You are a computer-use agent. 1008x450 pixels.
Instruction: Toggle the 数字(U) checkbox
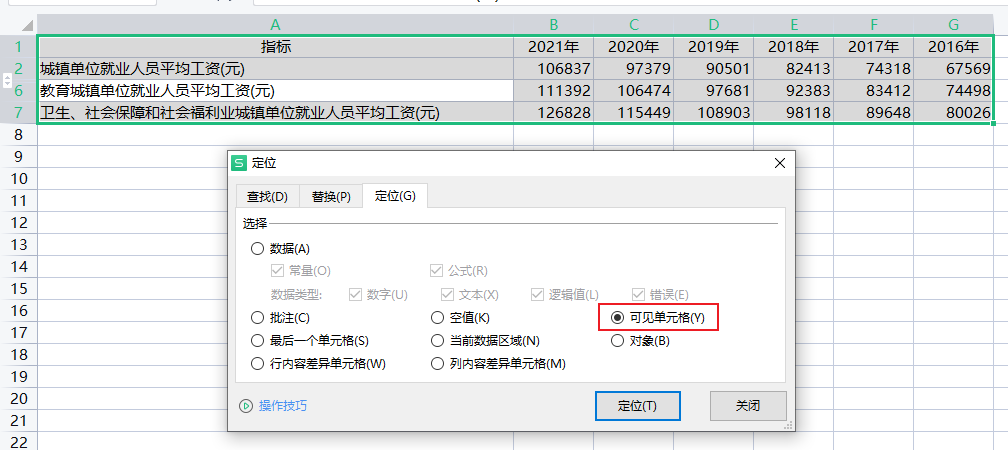point(355,294)
